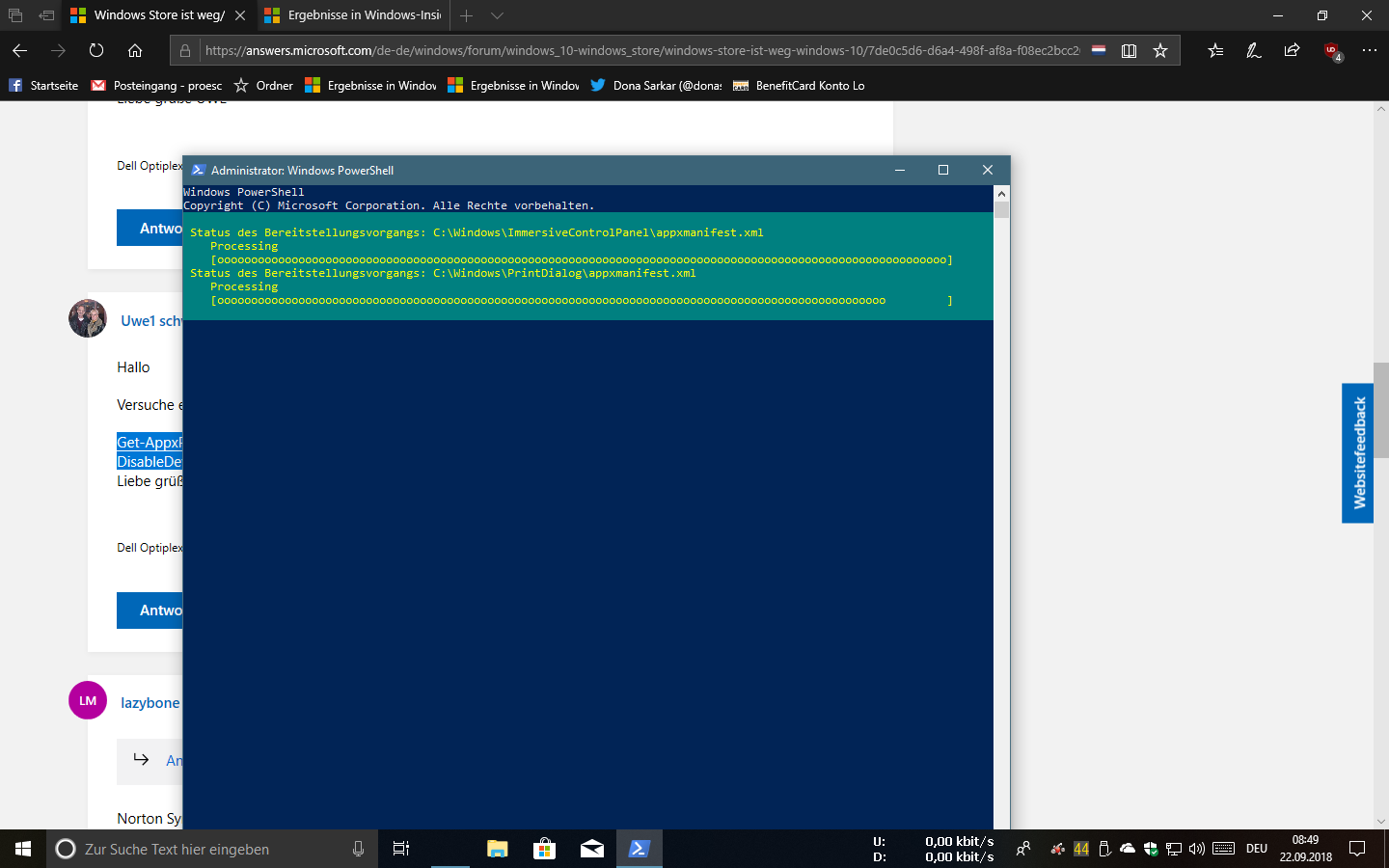This screenshot has height=868, width=1389.
Task: Click safely remove hardware USB icon
Action: [x=1104, y=849]
